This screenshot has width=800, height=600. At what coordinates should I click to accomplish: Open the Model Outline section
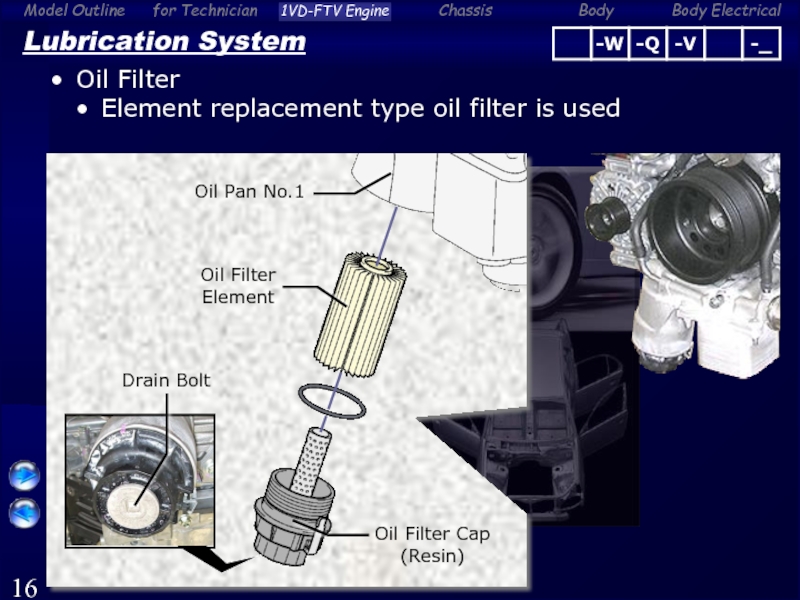[74, 10]
